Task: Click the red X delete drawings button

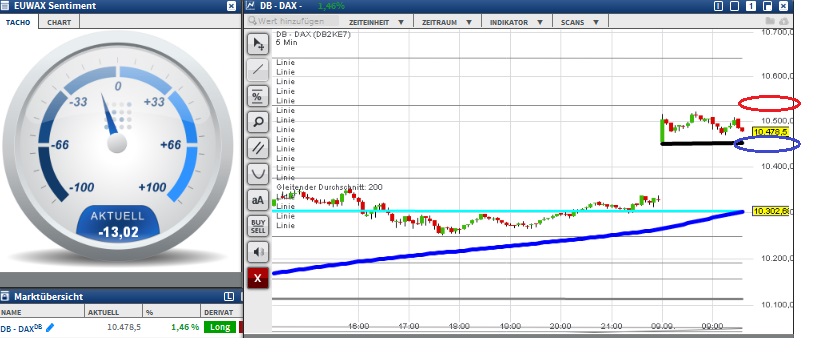Action: pyautogui.click(x=257, y=278)
